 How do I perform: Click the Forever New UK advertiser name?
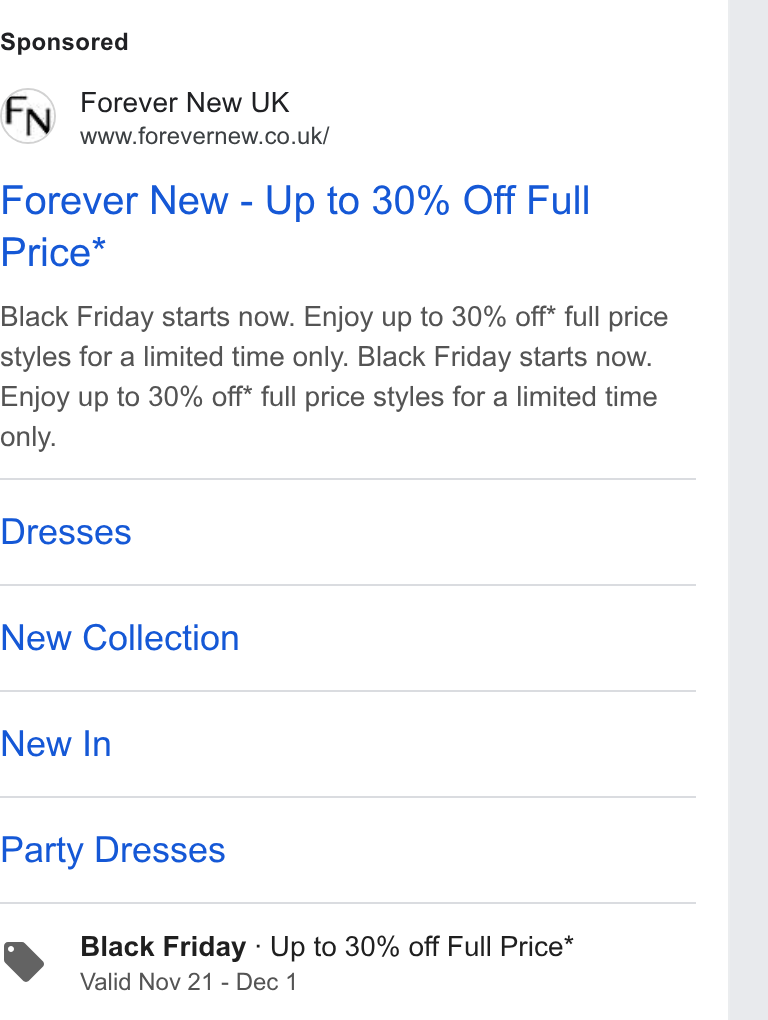point(185,103)
